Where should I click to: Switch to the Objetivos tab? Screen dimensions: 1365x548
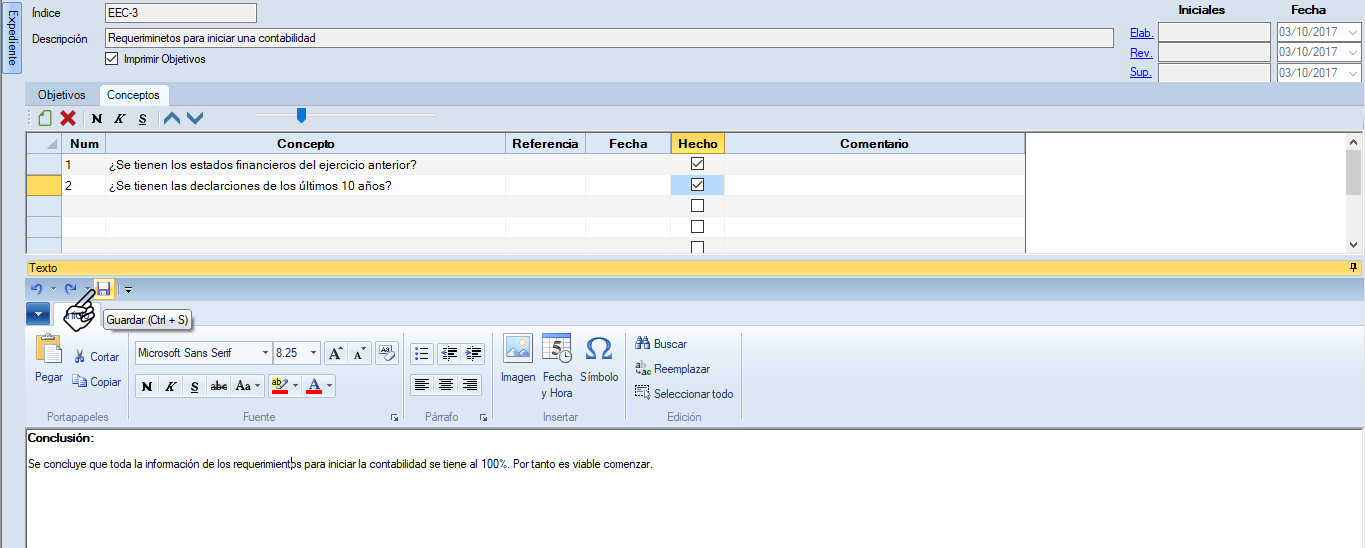[61, 95]
